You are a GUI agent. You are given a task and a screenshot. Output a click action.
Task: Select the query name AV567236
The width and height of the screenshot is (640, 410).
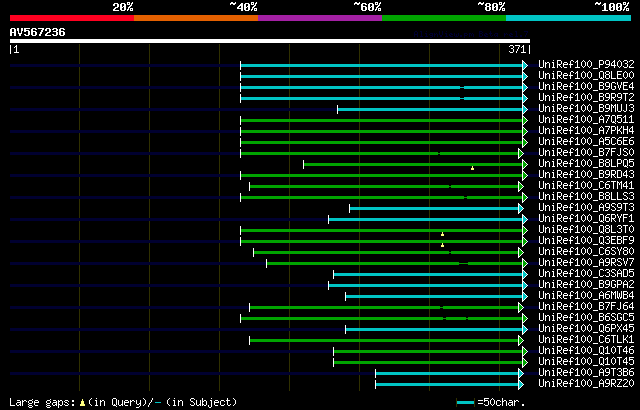(38, 32)
